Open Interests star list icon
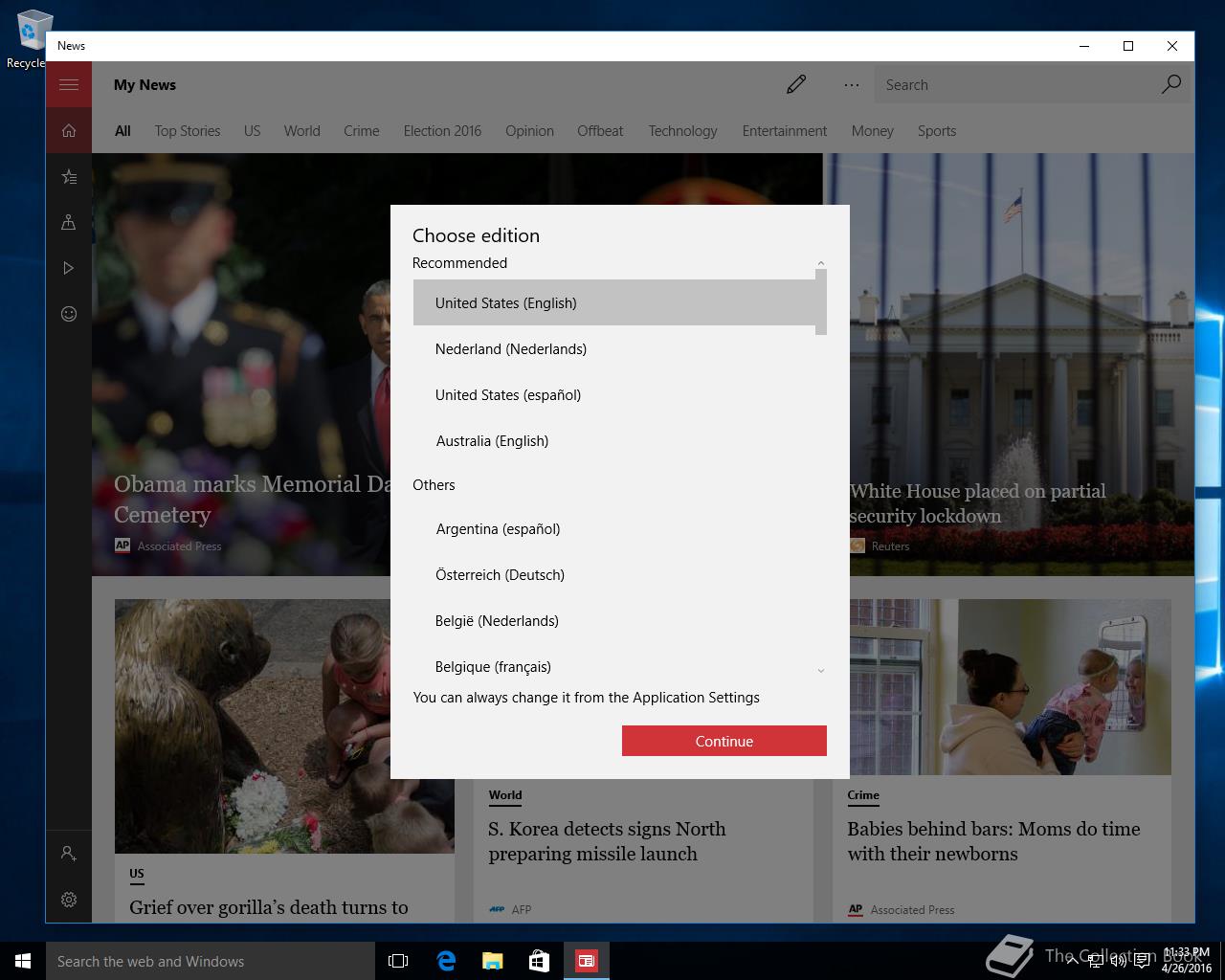 point(69,177)
